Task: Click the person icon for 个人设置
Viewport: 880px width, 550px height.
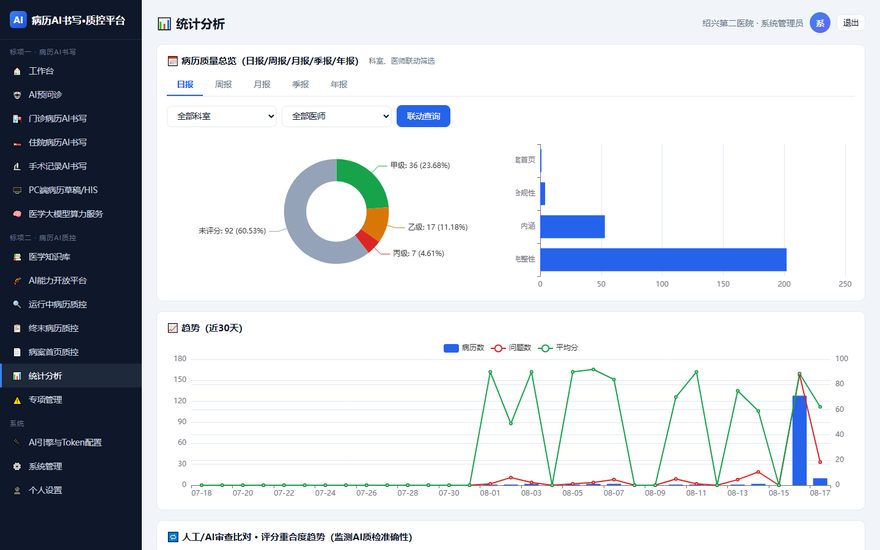Action: point(17,491)
